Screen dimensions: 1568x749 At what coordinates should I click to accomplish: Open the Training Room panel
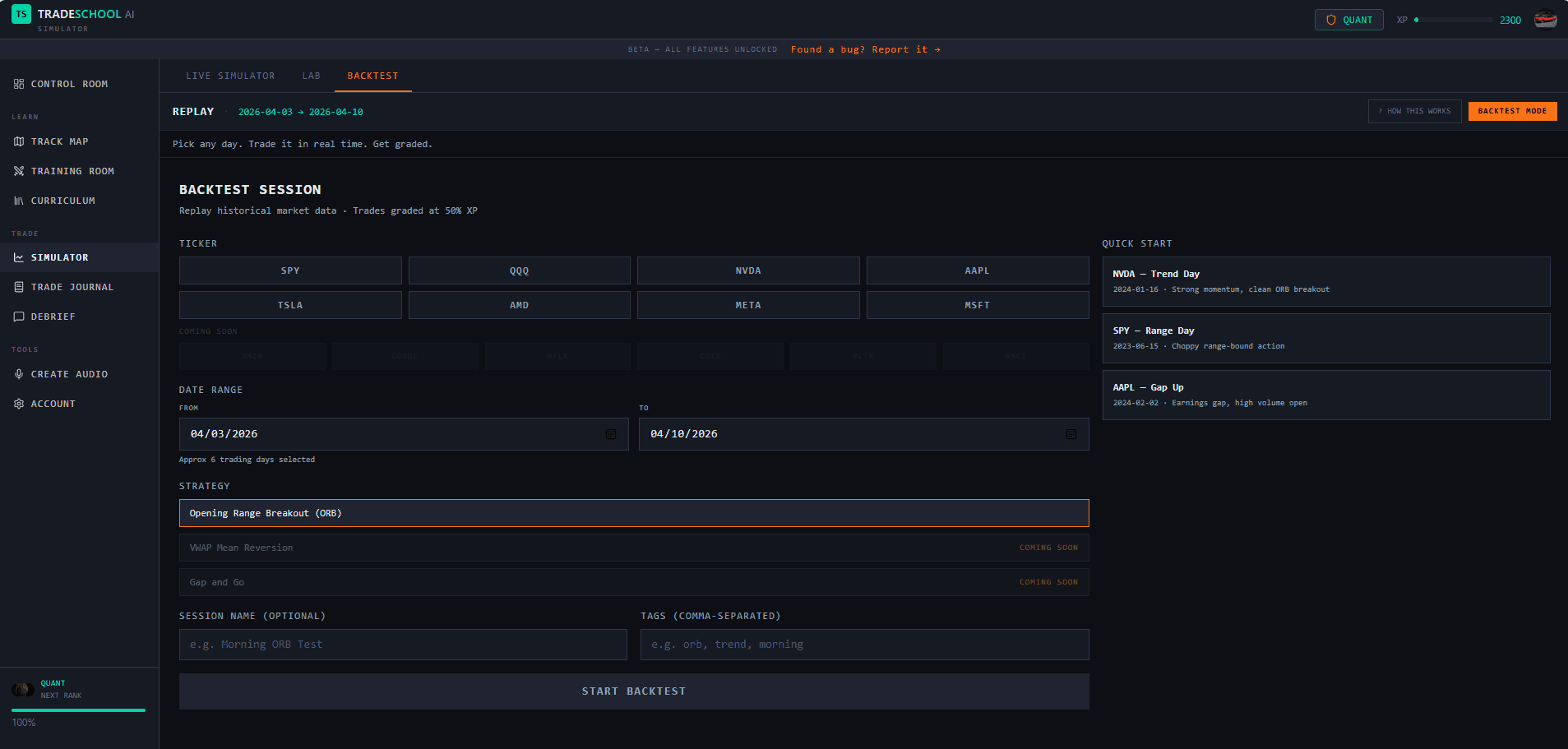pos(72,170)
